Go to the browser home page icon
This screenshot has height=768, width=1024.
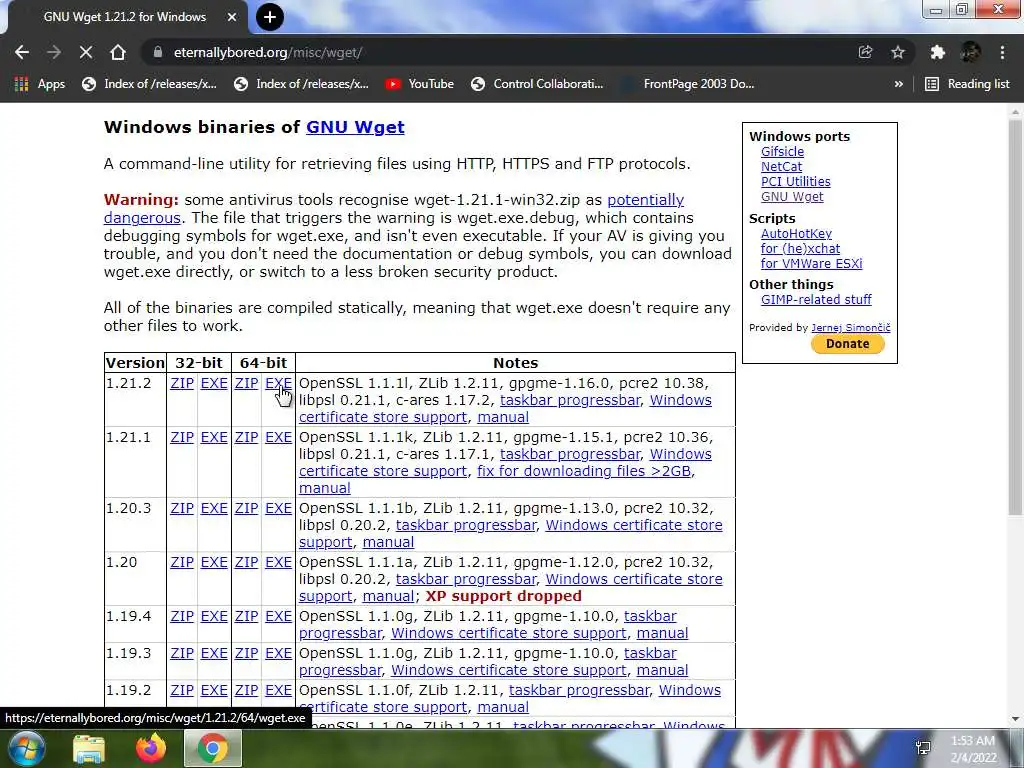(118, 52)
